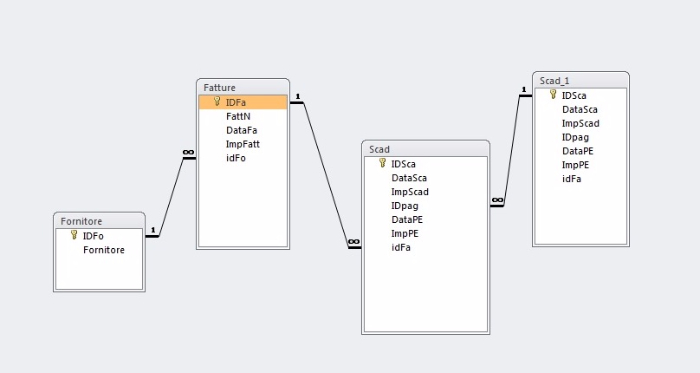
Task: Select the Fornitore table title bar
Action: click(99, 221)
